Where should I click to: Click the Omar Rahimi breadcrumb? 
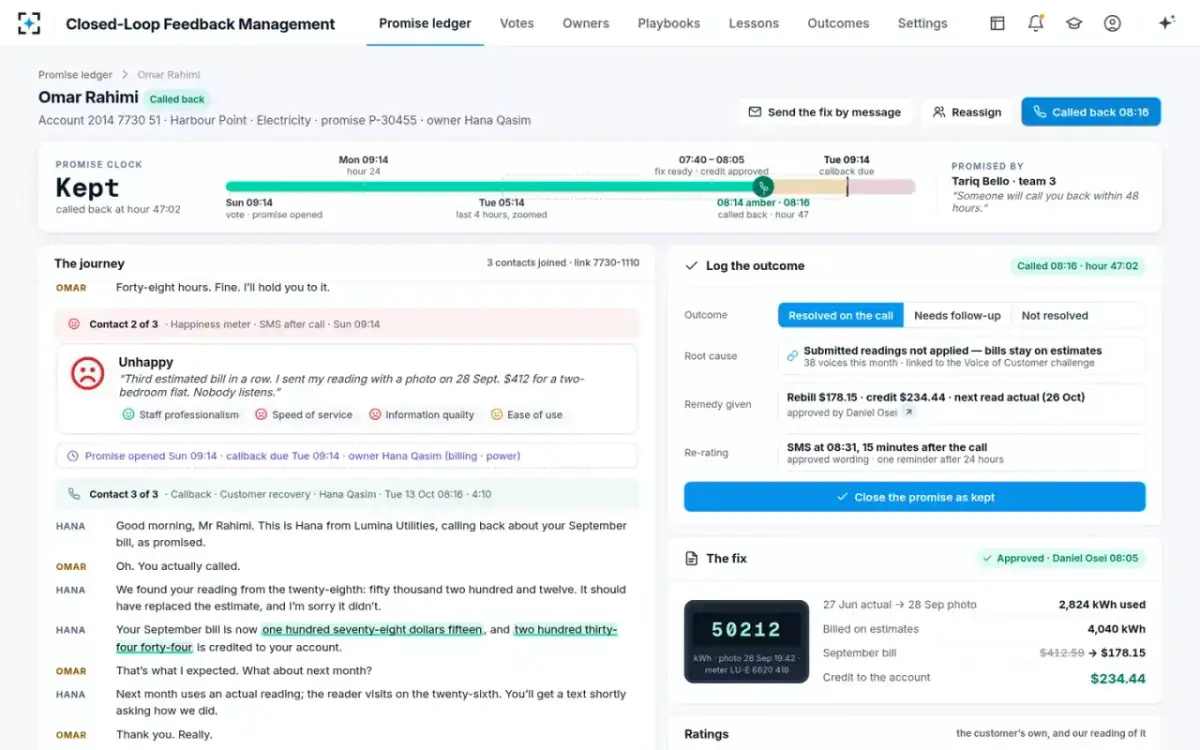[x=169, y=75]
